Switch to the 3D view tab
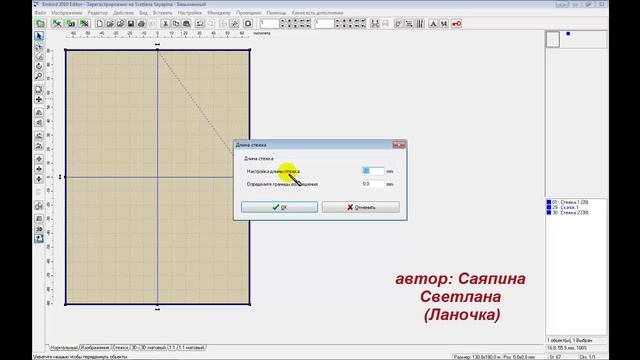The image size is (640, 360). [134, 348]
